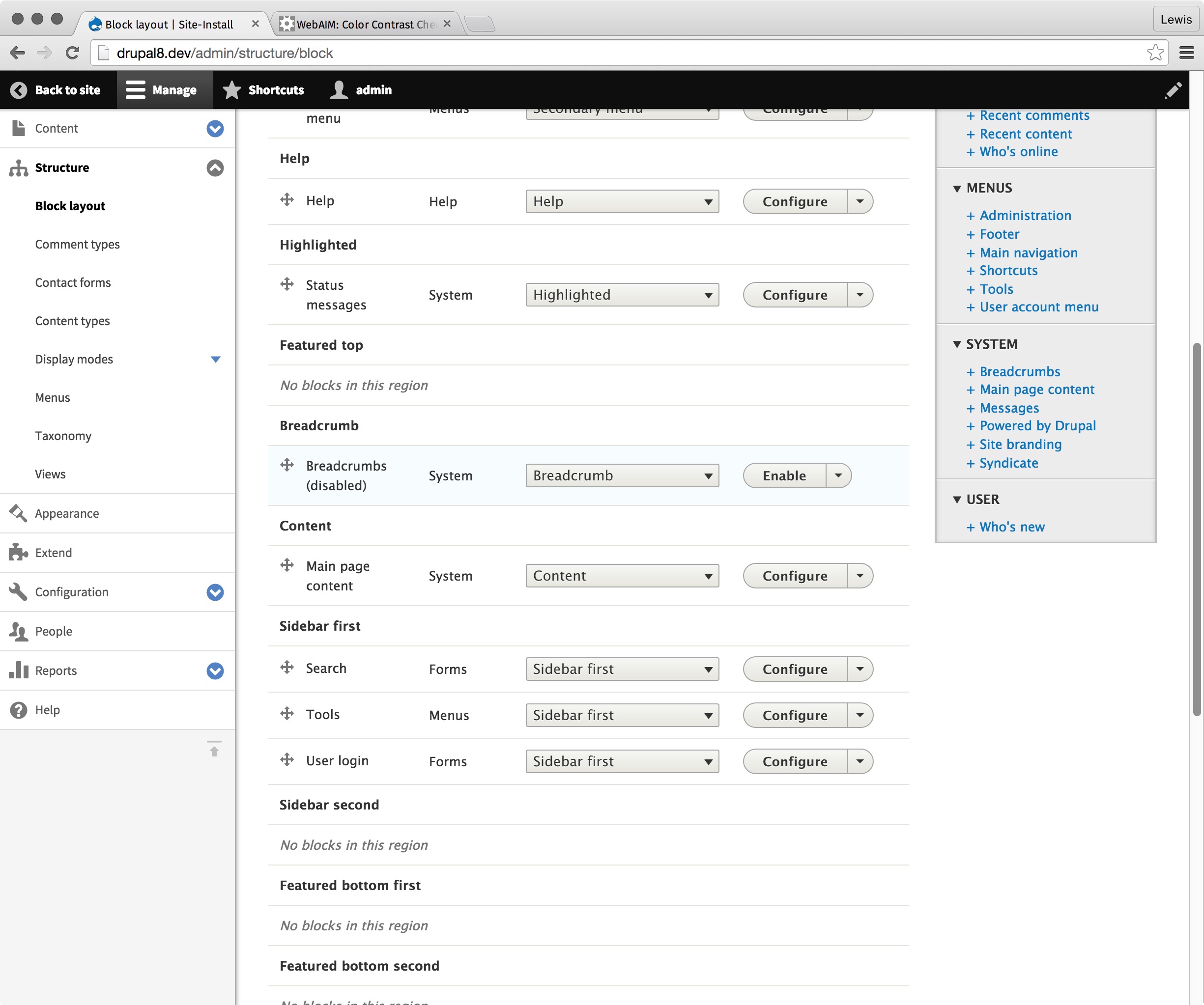Click the browser address bar
Viewport: 1204px width, 1005px height.
tap(573, 53)
